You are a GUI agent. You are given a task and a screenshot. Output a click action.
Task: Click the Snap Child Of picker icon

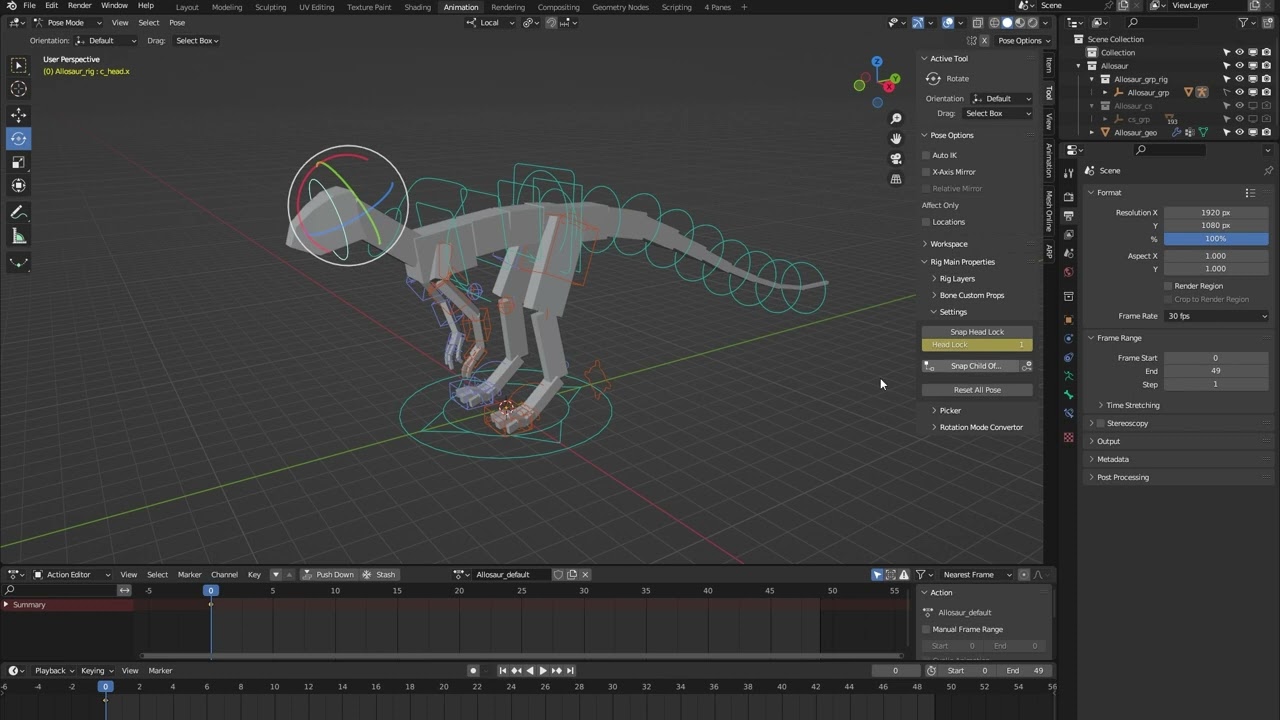pyautogui.click(x=1027, y=366)
